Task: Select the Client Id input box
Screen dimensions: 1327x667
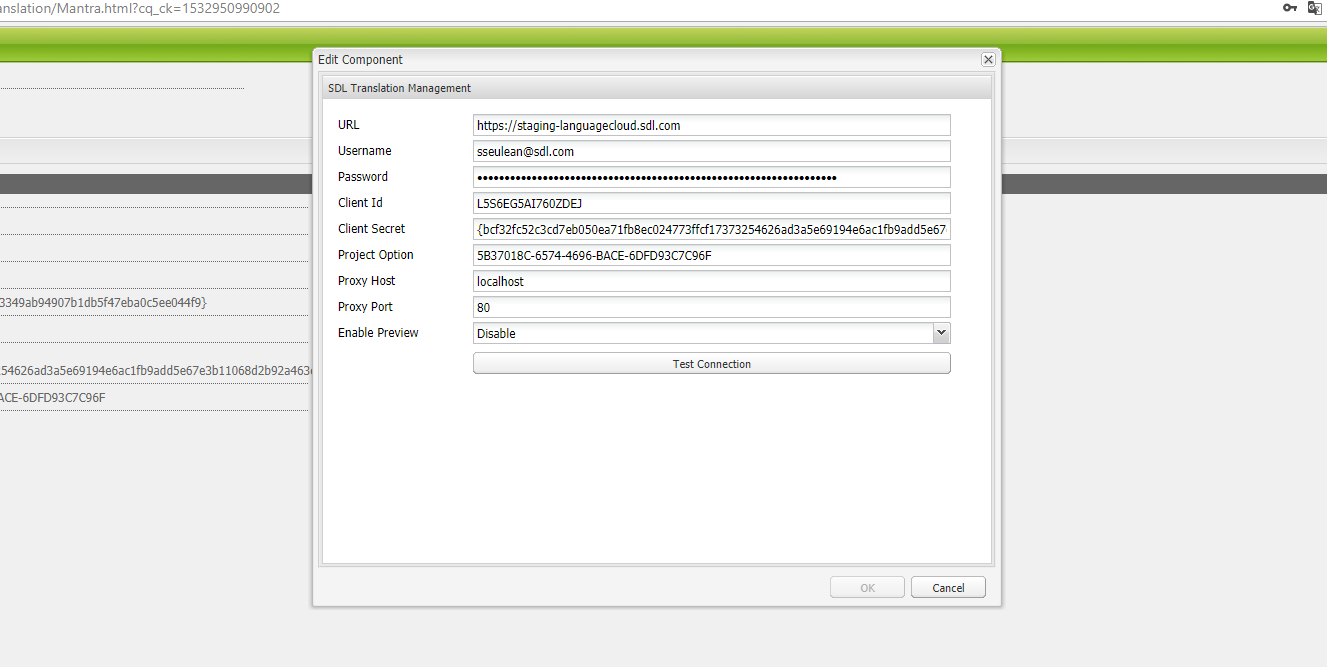Action: (711, 204)
